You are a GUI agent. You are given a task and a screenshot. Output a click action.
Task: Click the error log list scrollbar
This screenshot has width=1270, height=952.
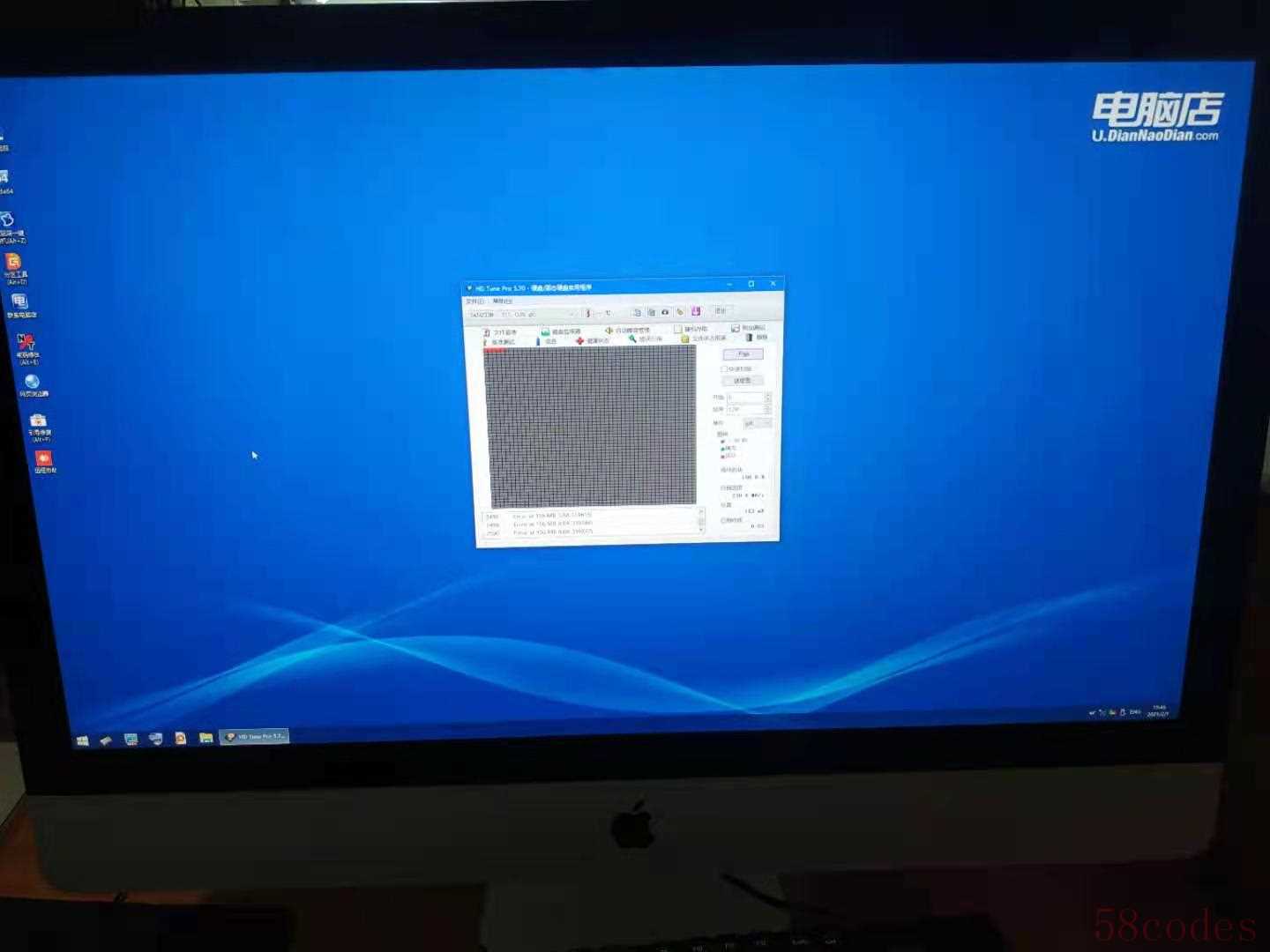coord(701,521)
